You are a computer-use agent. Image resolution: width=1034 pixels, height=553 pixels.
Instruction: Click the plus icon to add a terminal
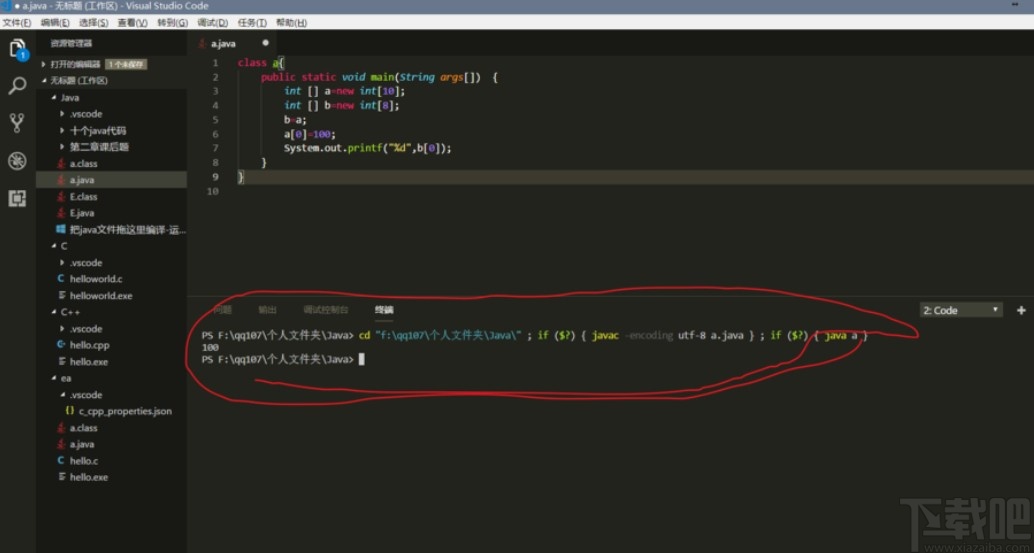click(1021, 310)
